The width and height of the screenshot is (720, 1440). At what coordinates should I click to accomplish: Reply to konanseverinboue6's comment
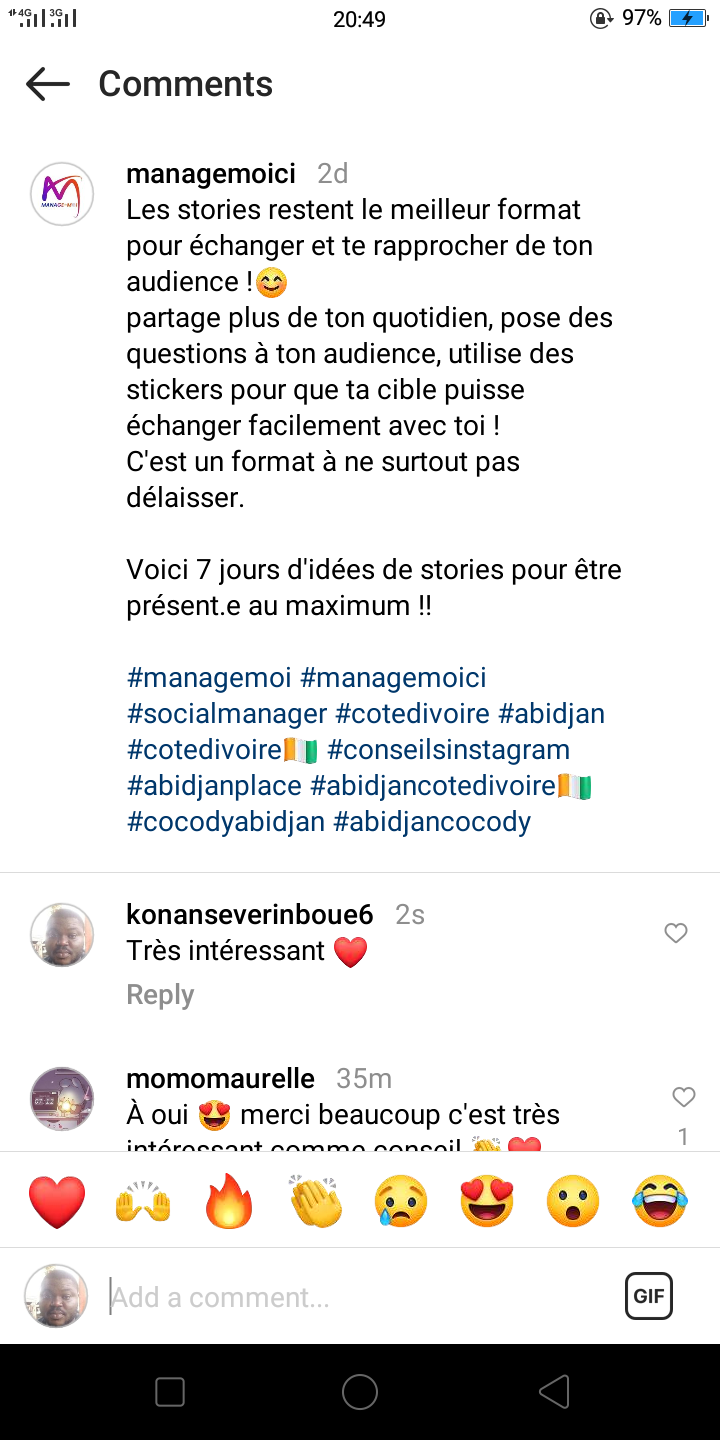160,995
